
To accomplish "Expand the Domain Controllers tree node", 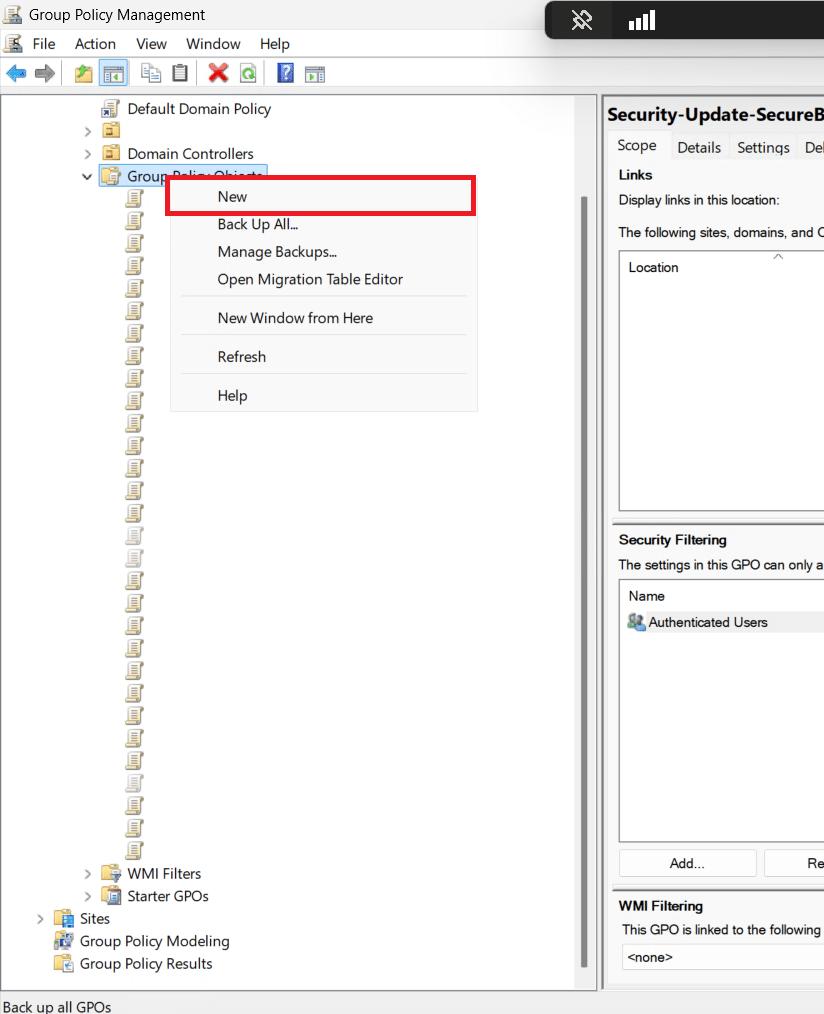I will pyautogui.click(x=87, y=154).
